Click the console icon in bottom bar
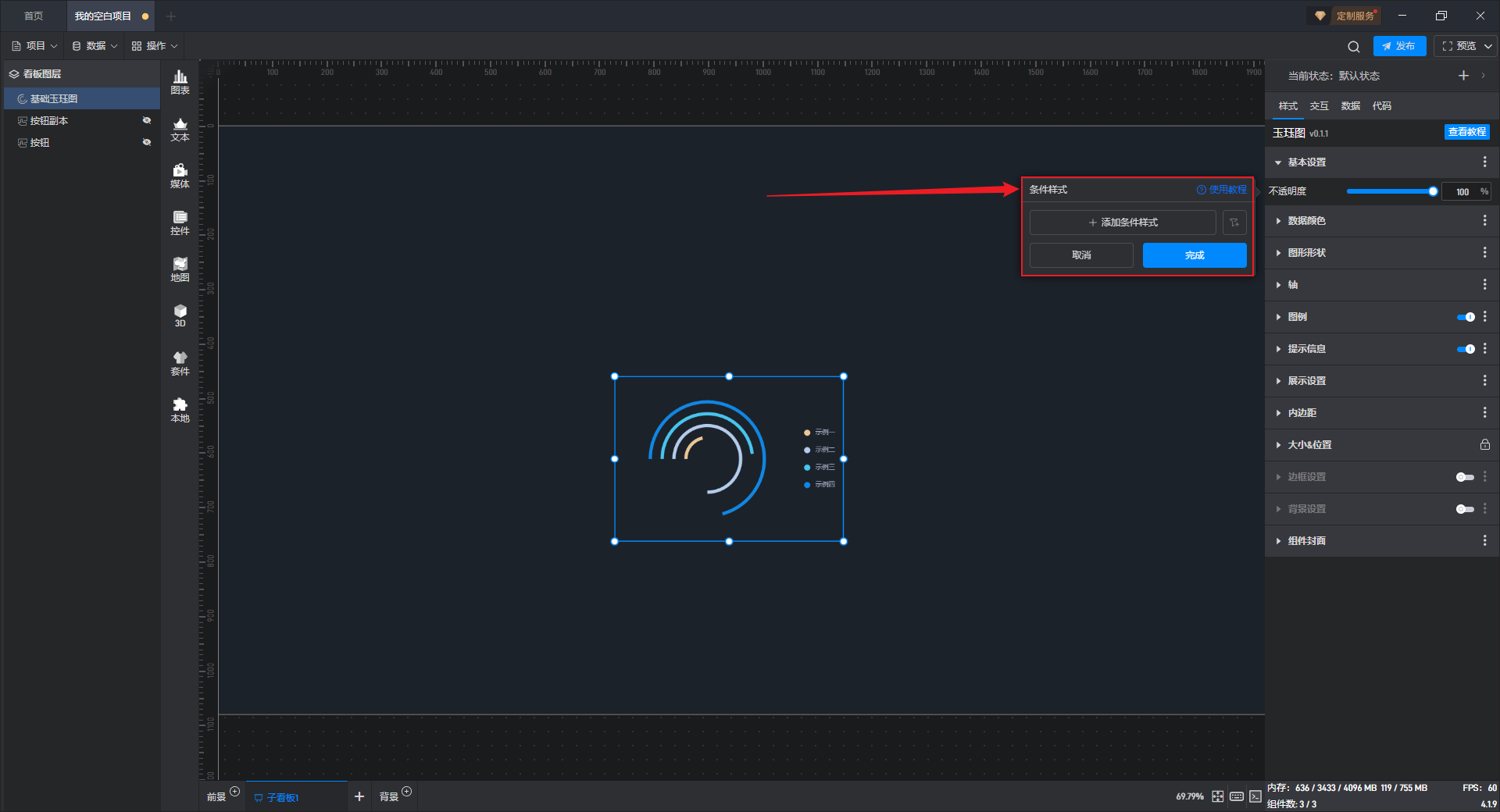 1255,796
